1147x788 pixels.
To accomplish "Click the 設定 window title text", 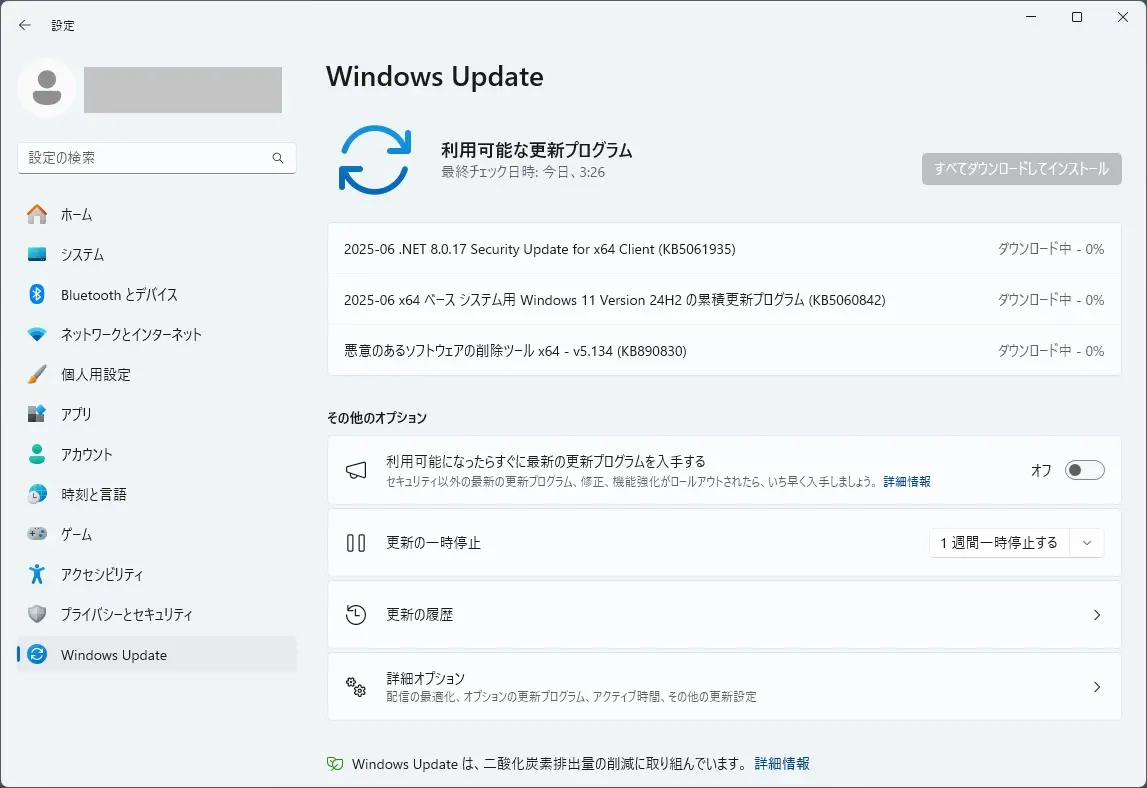I will 63,26.
